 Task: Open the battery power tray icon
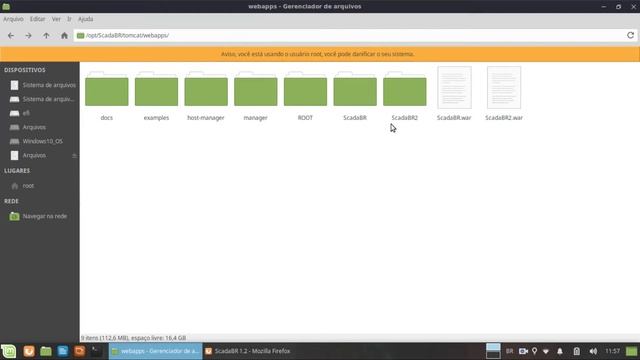click(x=576, y=351)
